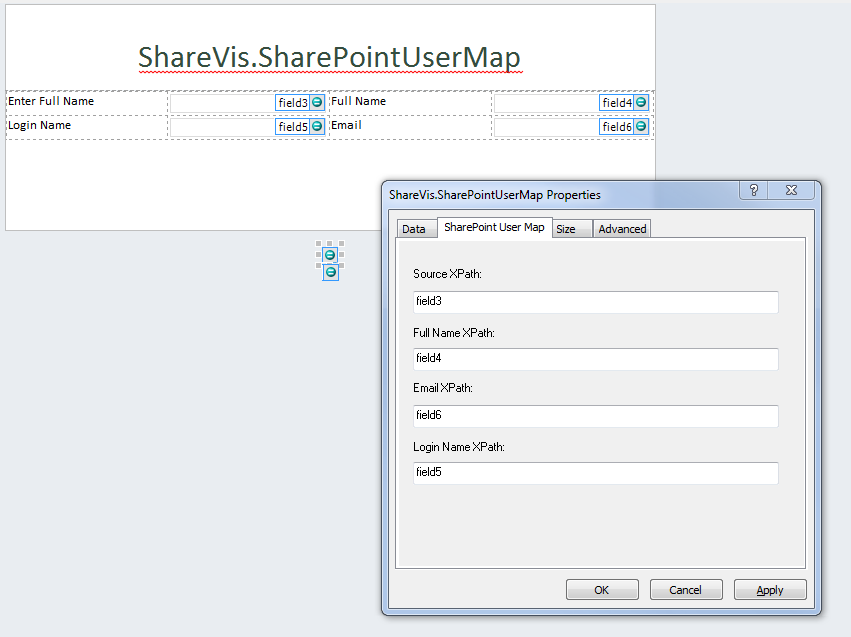Image resolution: width=851 pixels, height=637 pixels.
Task: Click OK to confirm properties
Action: click(x=602, y=590)
